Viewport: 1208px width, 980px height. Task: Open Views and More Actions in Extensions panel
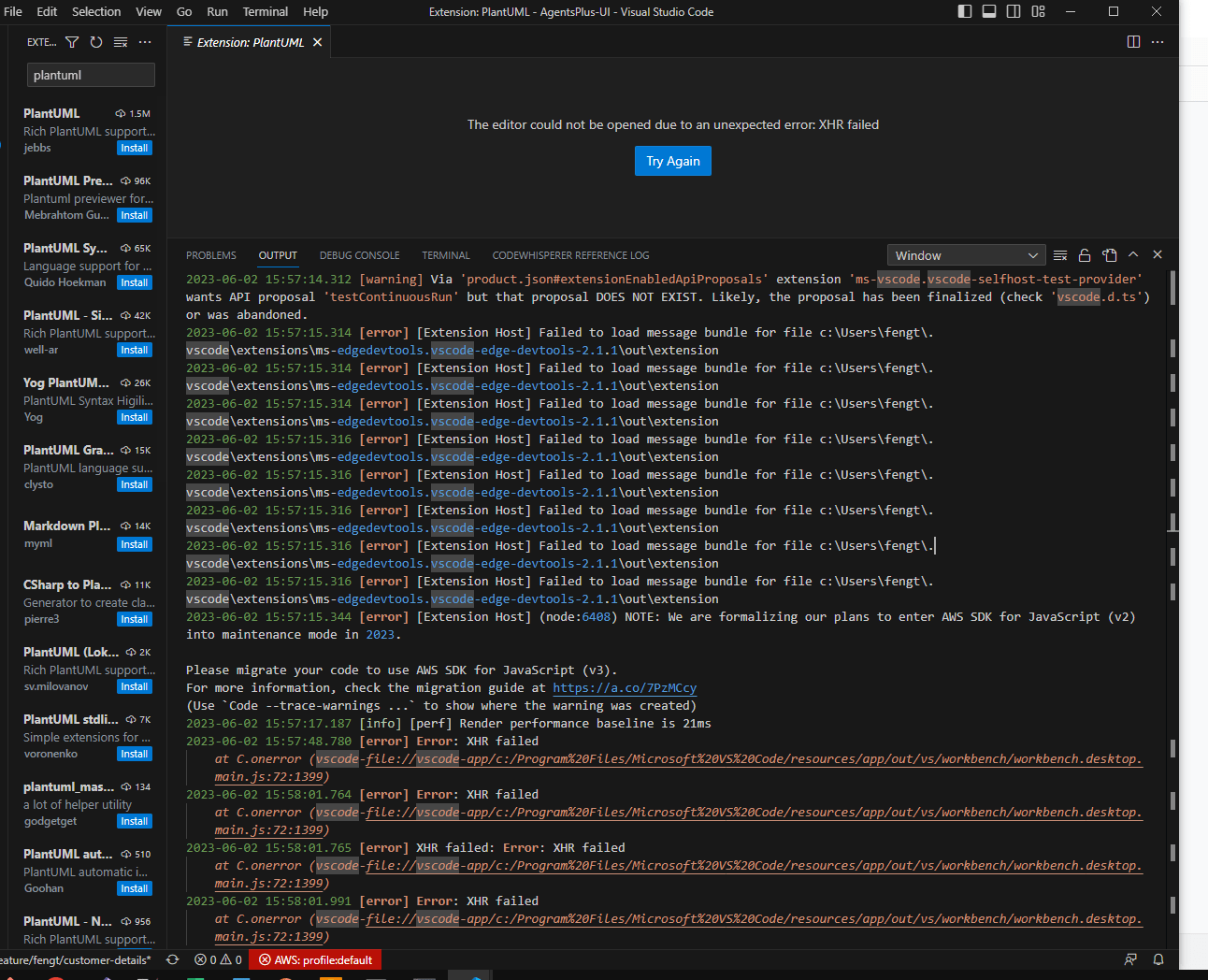coord(145,42)
